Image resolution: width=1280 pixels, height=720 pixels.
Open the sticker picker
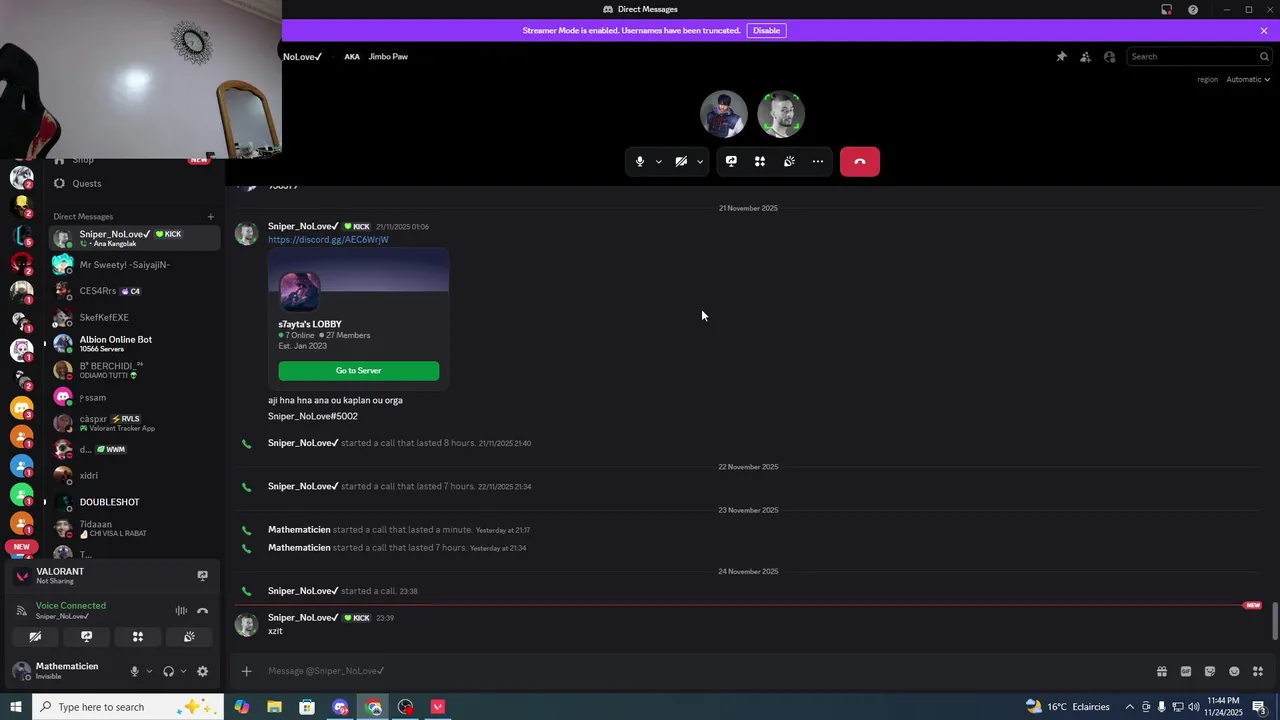pyautogui.click(x=1210, y=672)
